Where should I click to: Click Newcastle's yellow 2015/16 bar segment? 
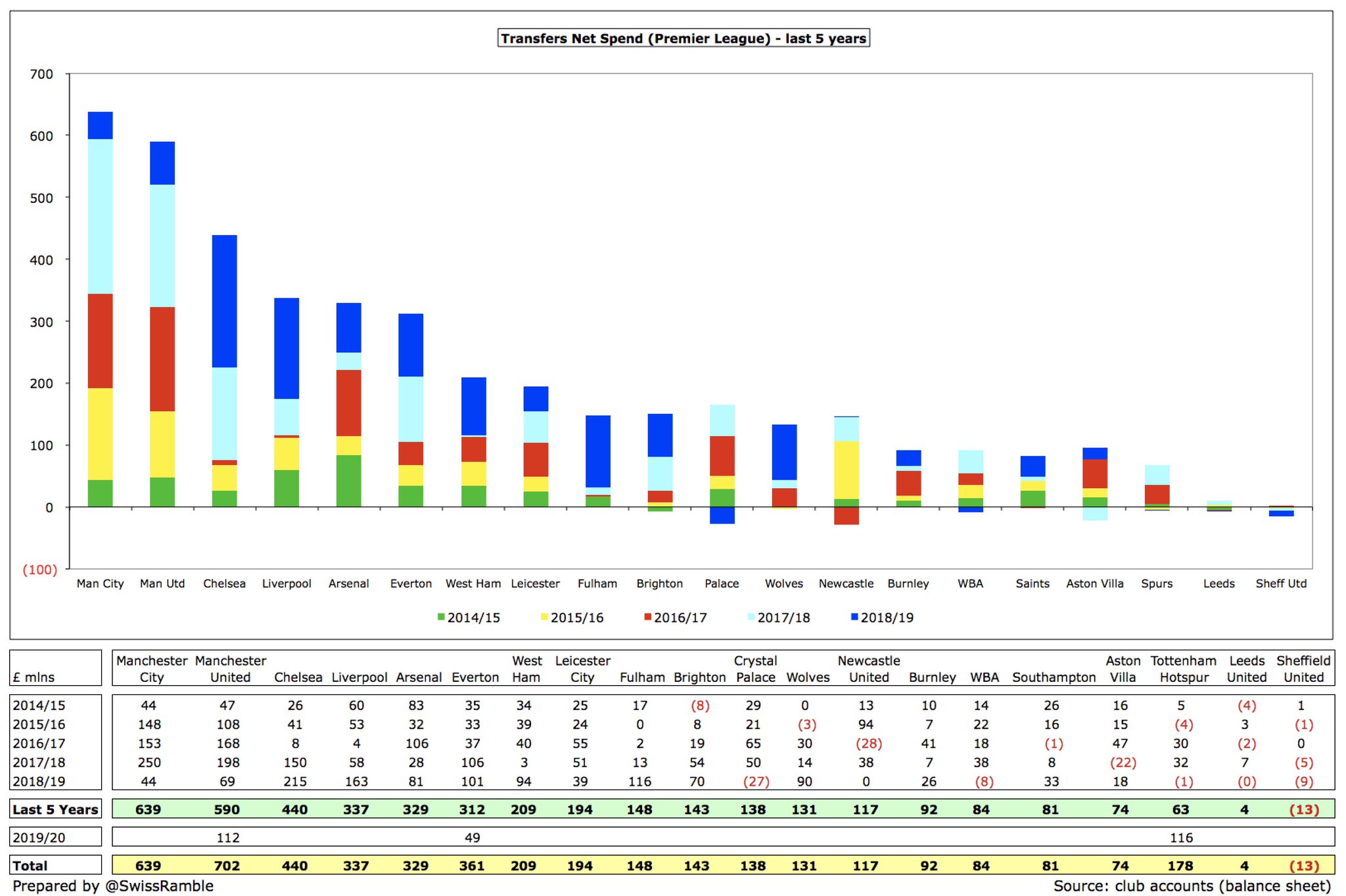846,470
